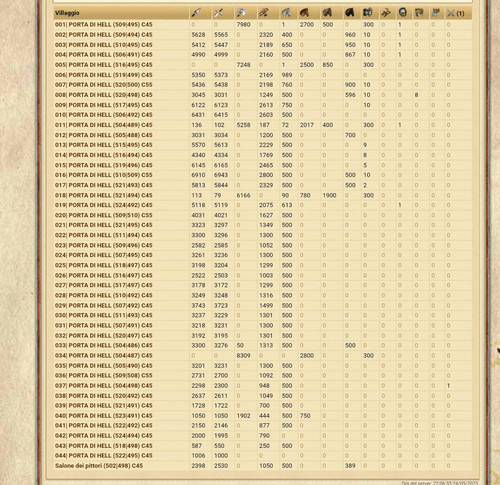This screenshot has height=485, width=500.
Task: Select spear count 6122 in village 009
Action: [x=198, y=105]
